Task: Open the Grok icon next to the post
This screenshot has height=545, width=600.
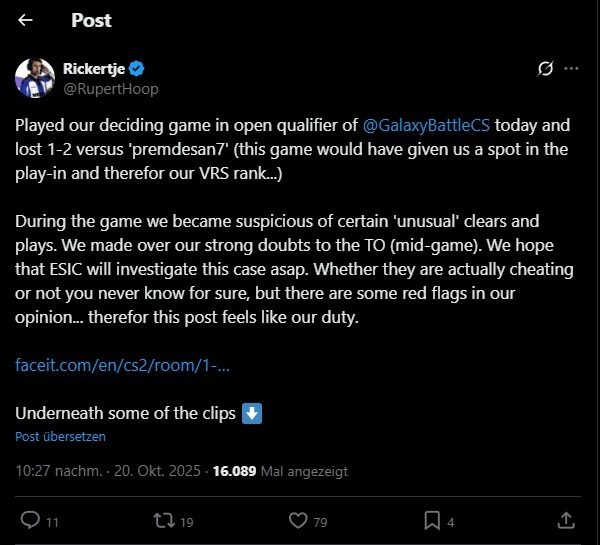Action: (x=546, y=70)
